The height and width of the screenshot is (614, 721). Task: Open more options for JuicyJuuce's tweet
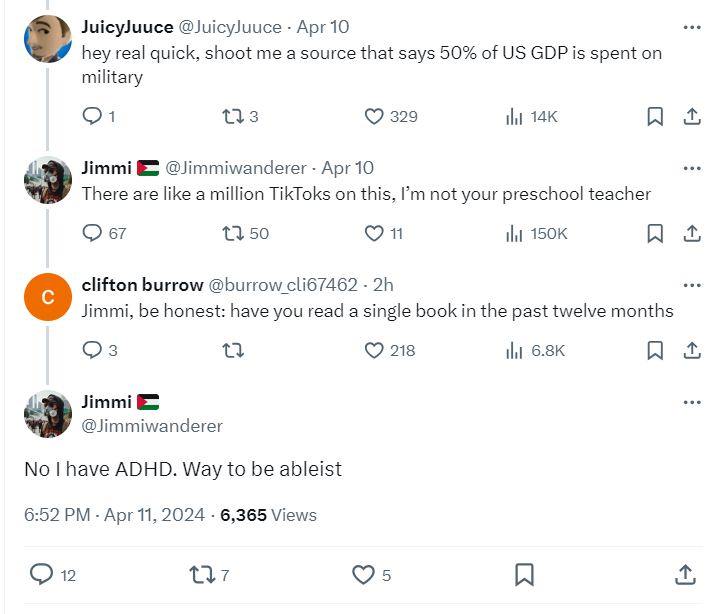pyautogui.click(x=692, y=27)
